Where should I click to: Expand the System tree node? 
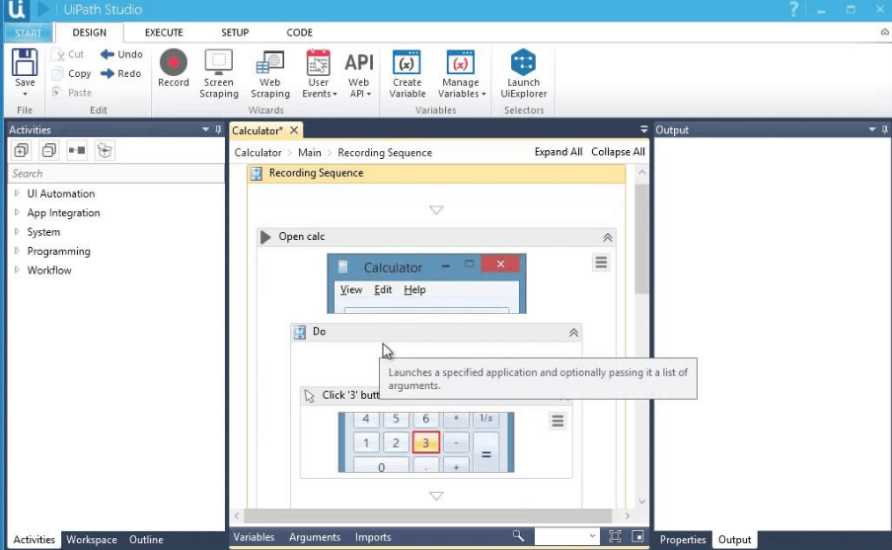pyautogui.click(x=16, y=231)
